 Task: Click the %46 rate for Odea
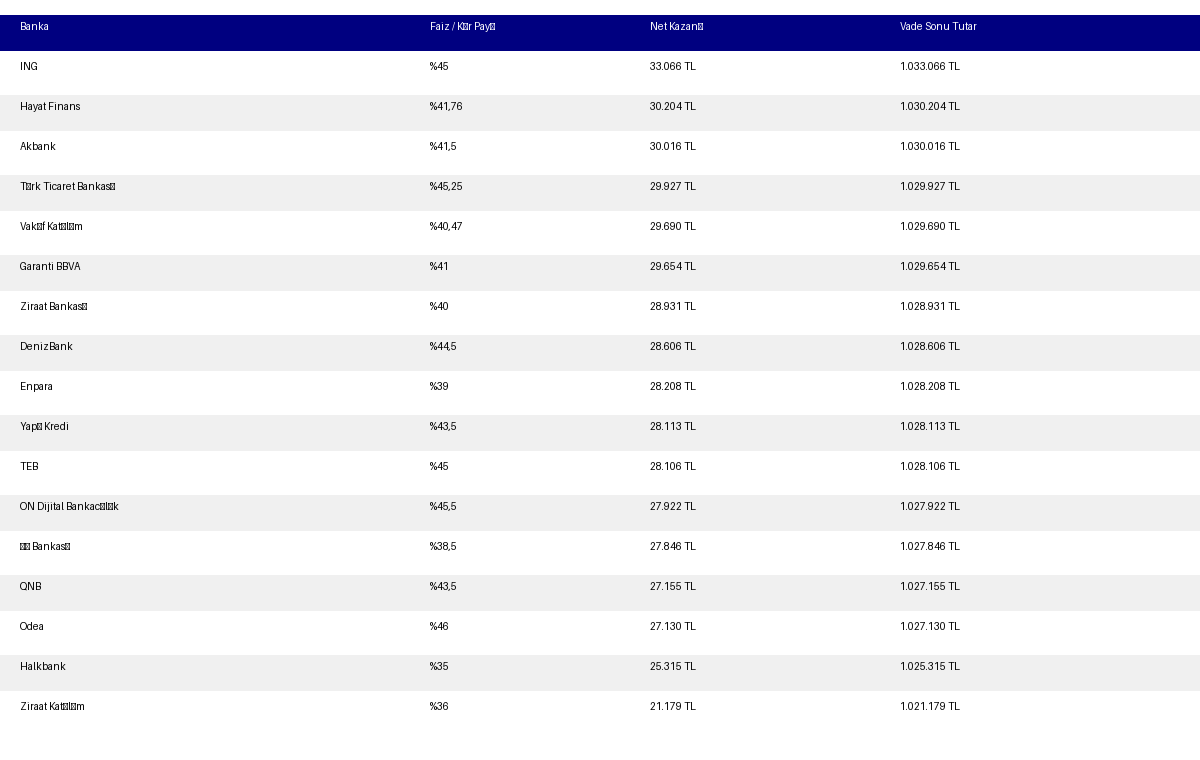[x=439, y=627]
